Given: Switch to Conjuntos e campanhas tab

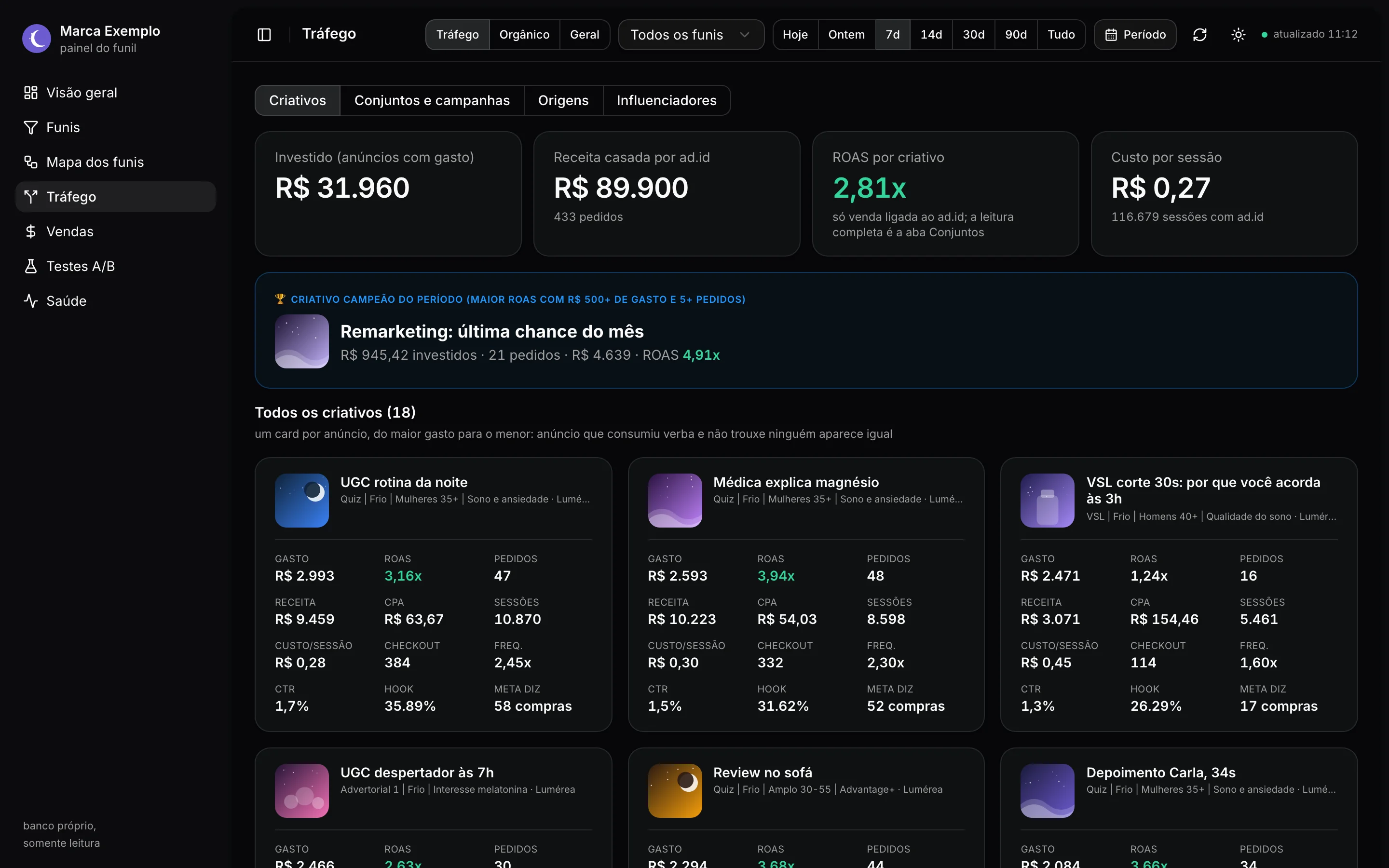Looking at the screenshot, I should (x=432, y=100).
